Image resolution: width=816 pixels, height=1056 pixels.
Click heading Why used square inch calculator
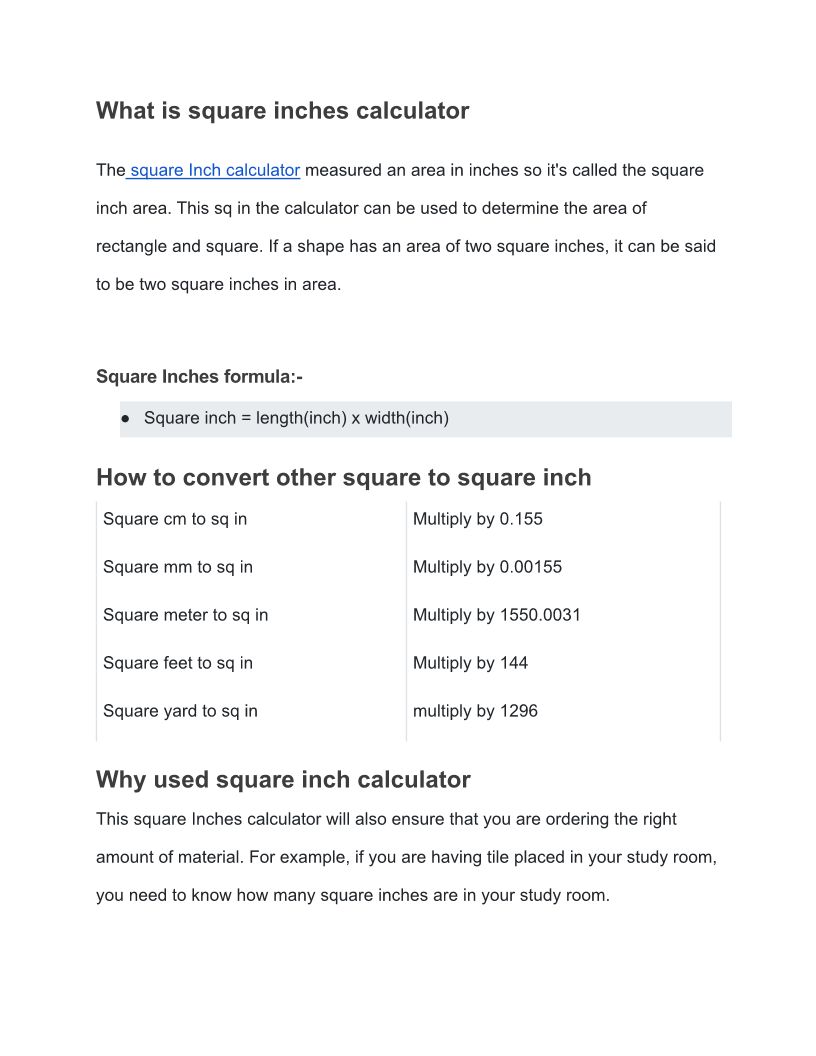point(283,779)
